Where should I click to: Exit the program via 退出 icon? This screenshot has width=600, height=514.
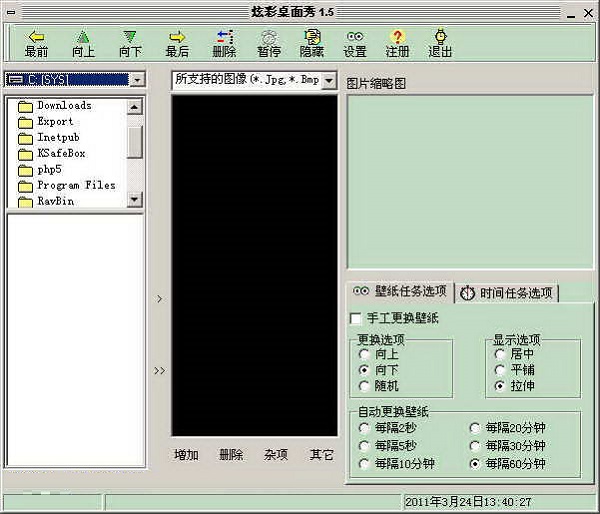coord(440,36)
